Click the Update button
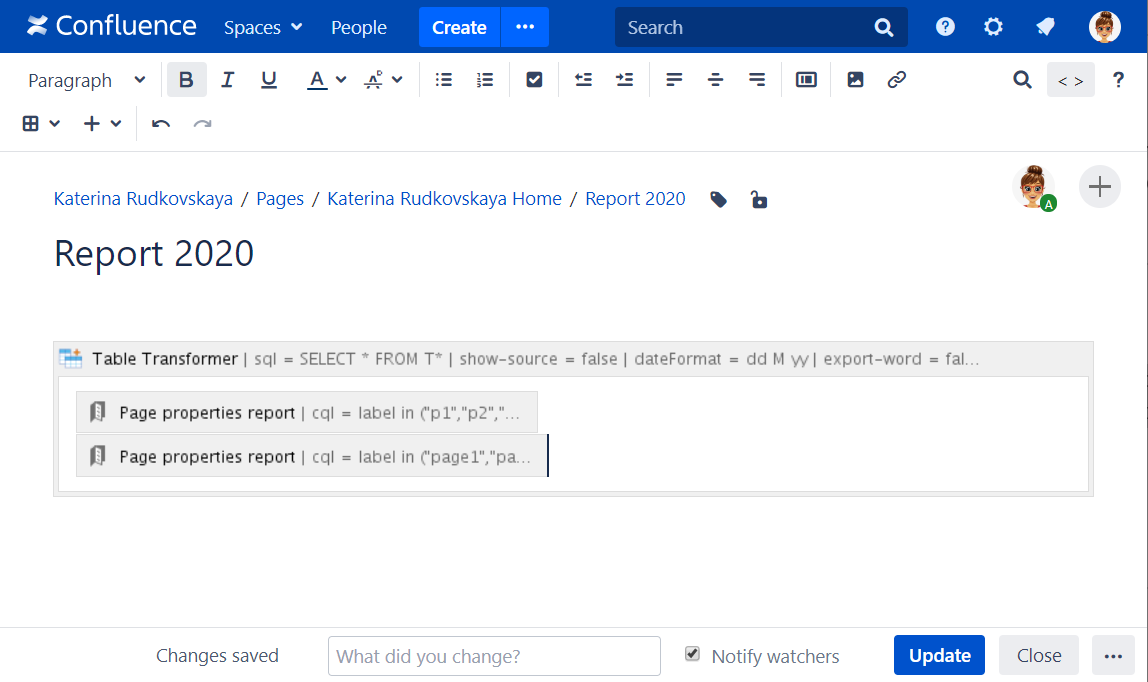 [x=939, y=656]
